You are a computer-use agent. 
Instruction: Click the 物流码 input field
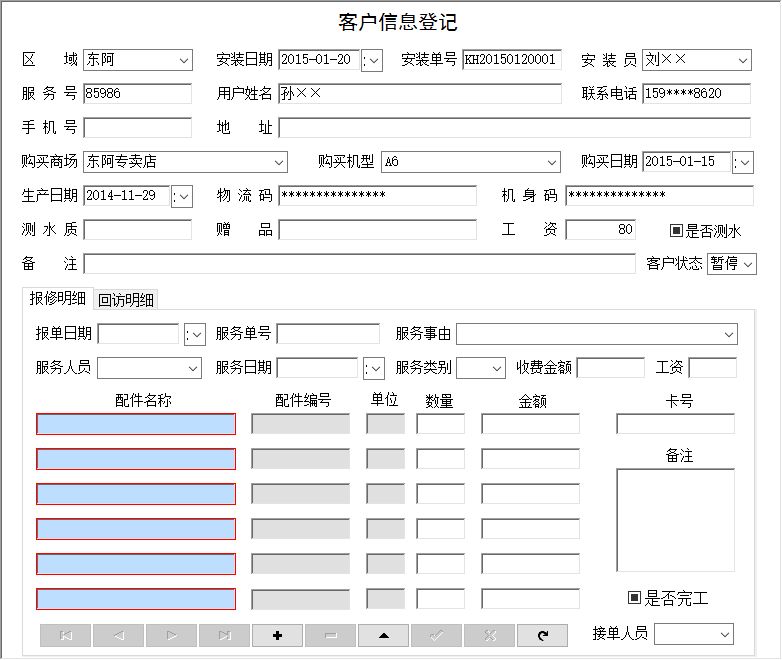coord(378,196)
